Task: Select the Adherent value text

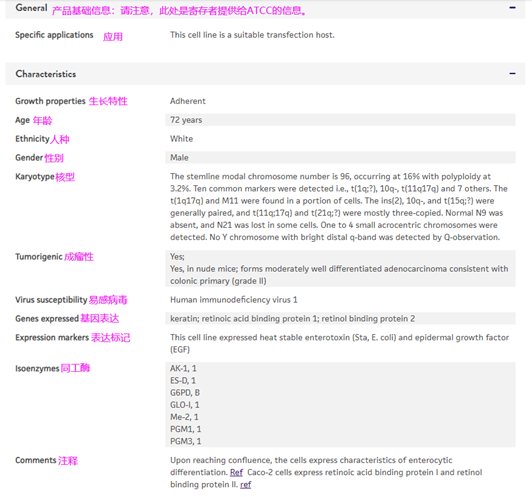Action: click(x=188, y=101)
